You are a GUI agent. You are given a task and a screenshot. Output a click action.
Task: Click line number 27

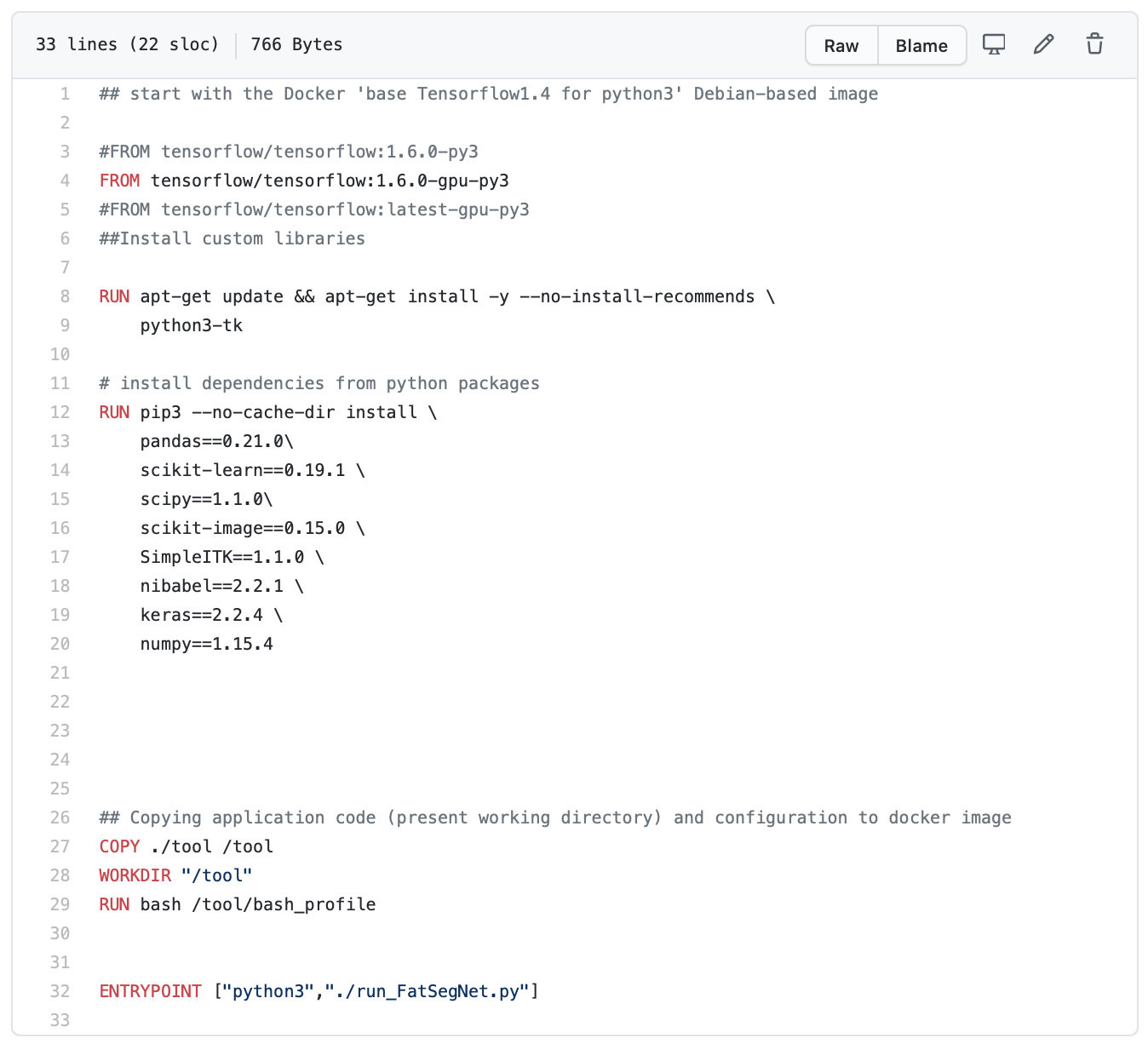pyautogui.click(x=60, y=846)
